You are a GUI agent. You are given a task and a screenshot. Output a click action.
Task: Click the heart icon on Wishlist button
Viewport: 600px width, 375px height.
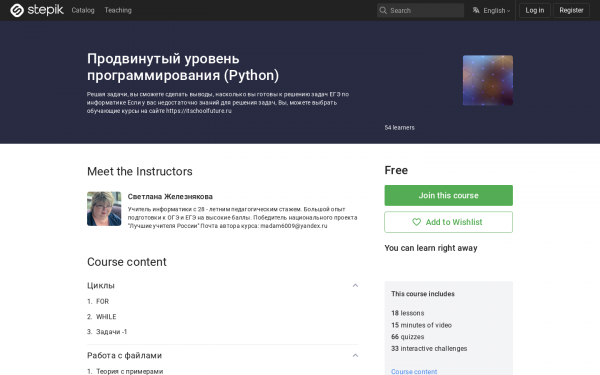pyautogui.click(x=416, y=222)
